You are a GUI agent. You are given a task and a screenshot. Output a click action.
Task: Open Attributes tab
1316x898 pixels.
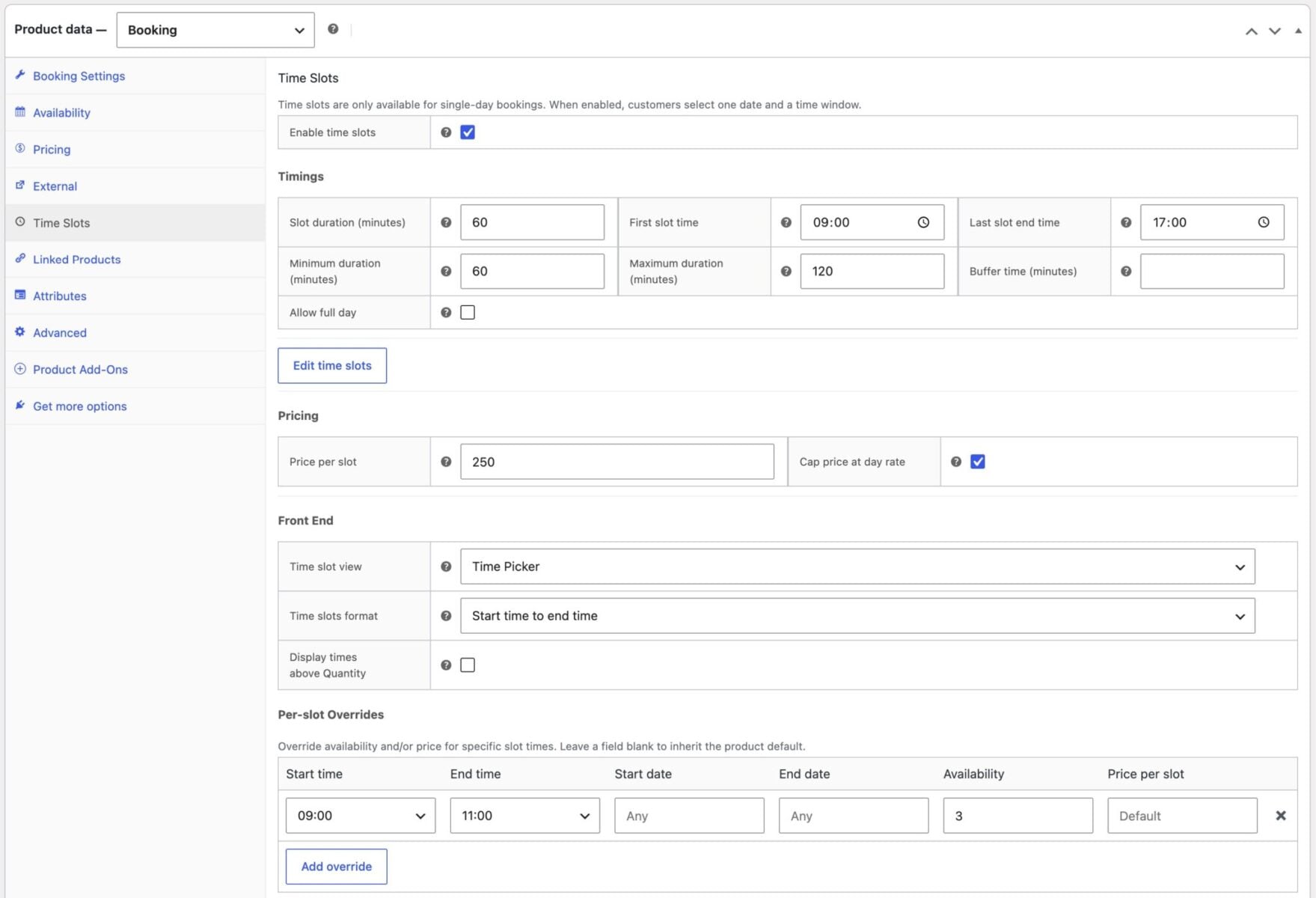pyautogui.click(x=135, y=296)
